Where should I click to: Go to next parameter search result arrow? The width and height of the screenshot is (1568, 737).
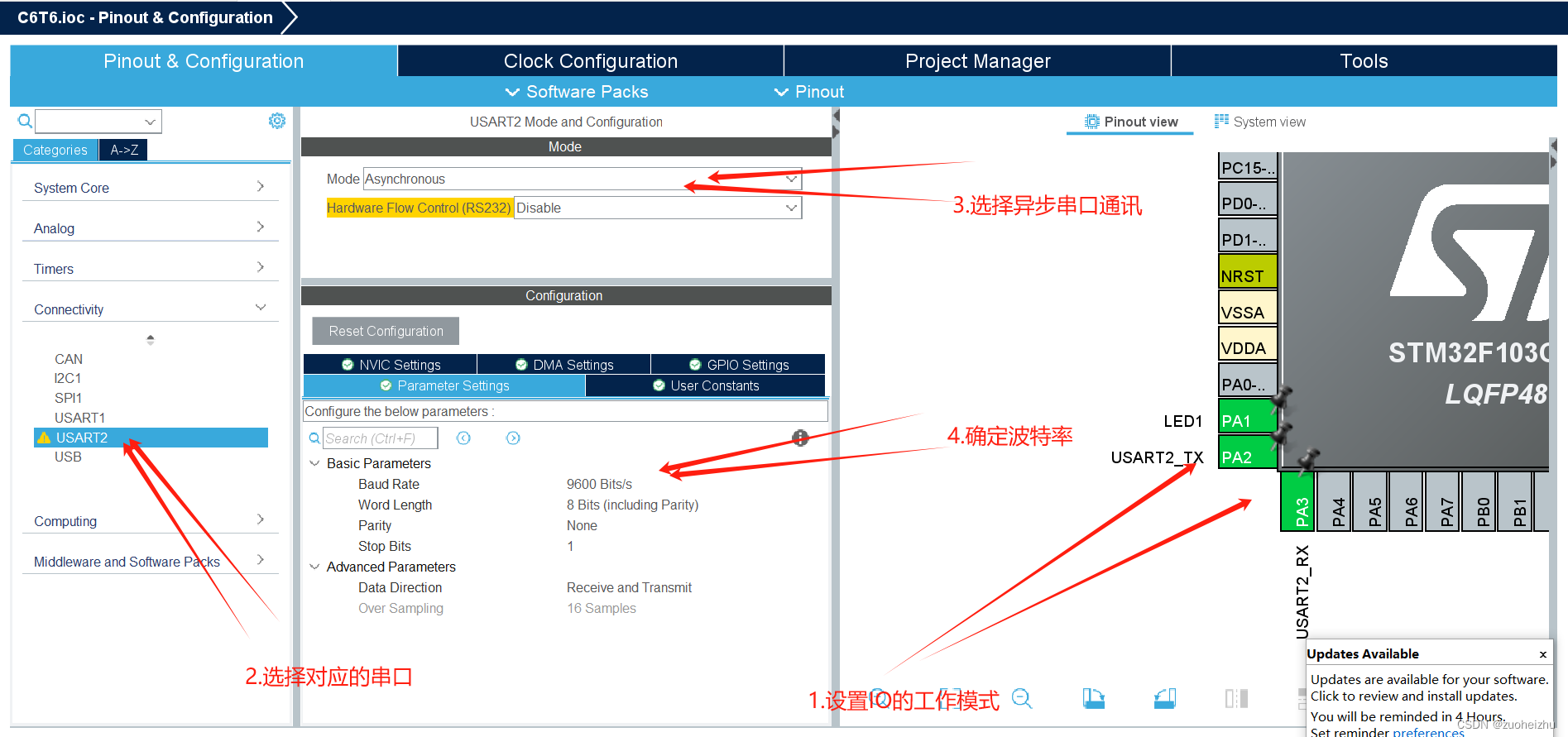(513, 438)
